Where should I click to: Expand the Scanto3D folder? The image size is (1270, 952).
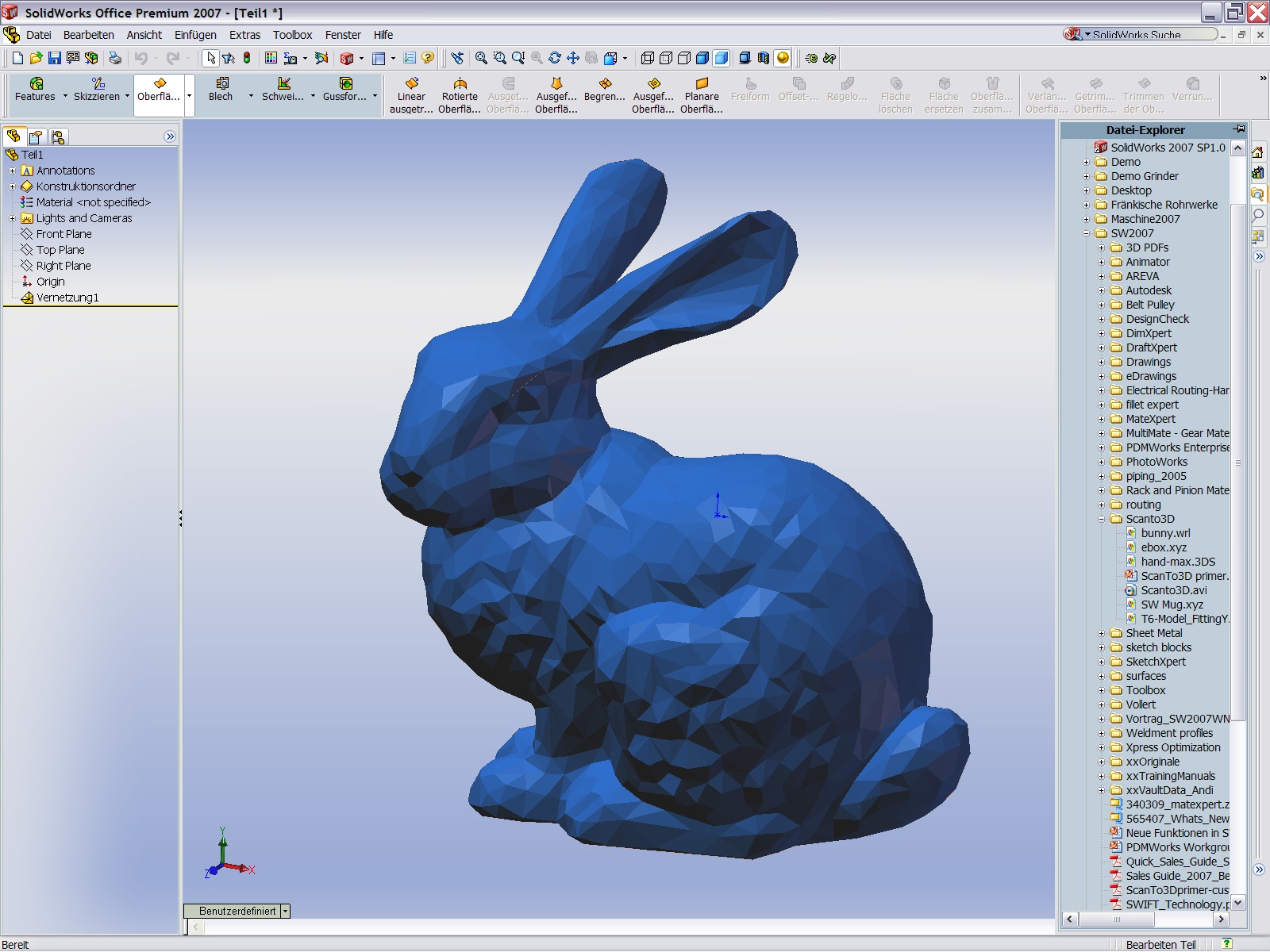tap(1103, 519)
